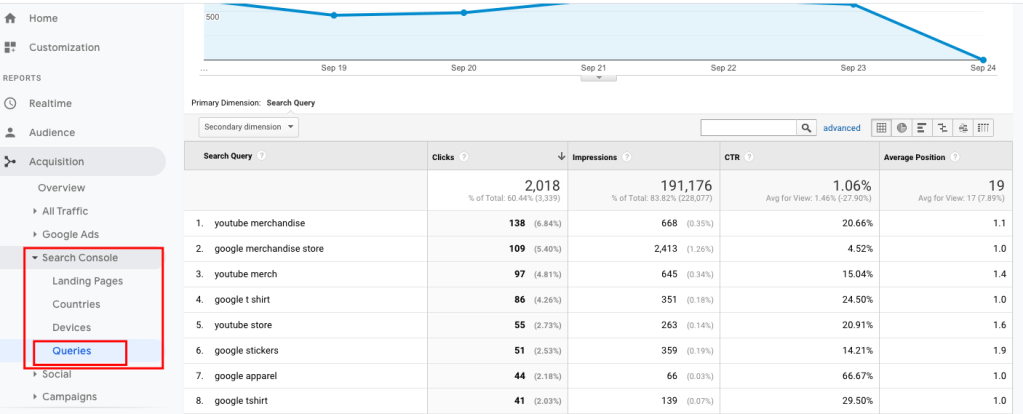This screenshot has width=1023, height=414.
Task: Select the data table grid view
Action: [x=881, y=128]
